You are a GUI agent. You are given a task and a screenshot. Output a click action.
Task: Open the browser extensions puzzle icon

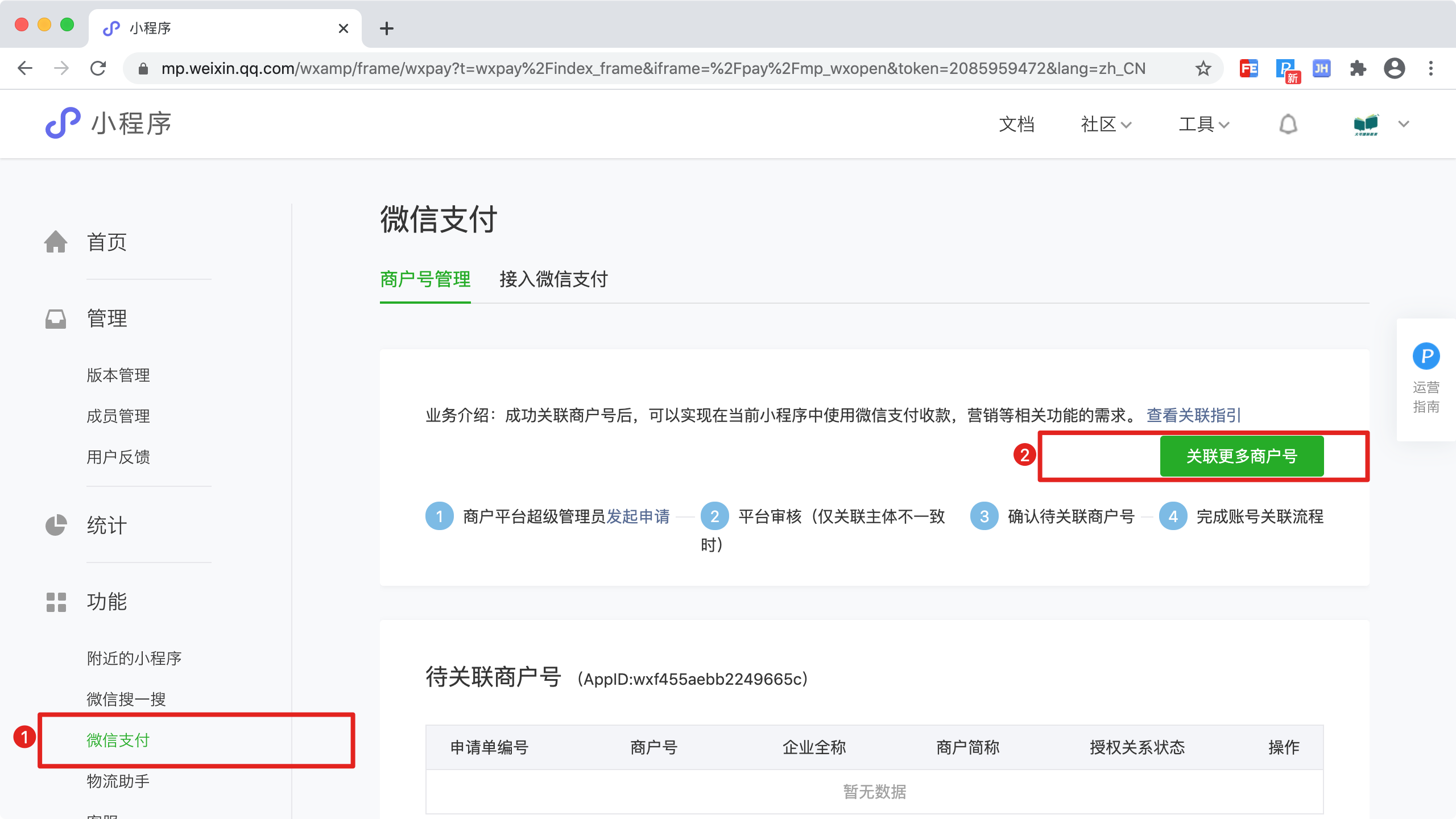[x=1358, y=69]
